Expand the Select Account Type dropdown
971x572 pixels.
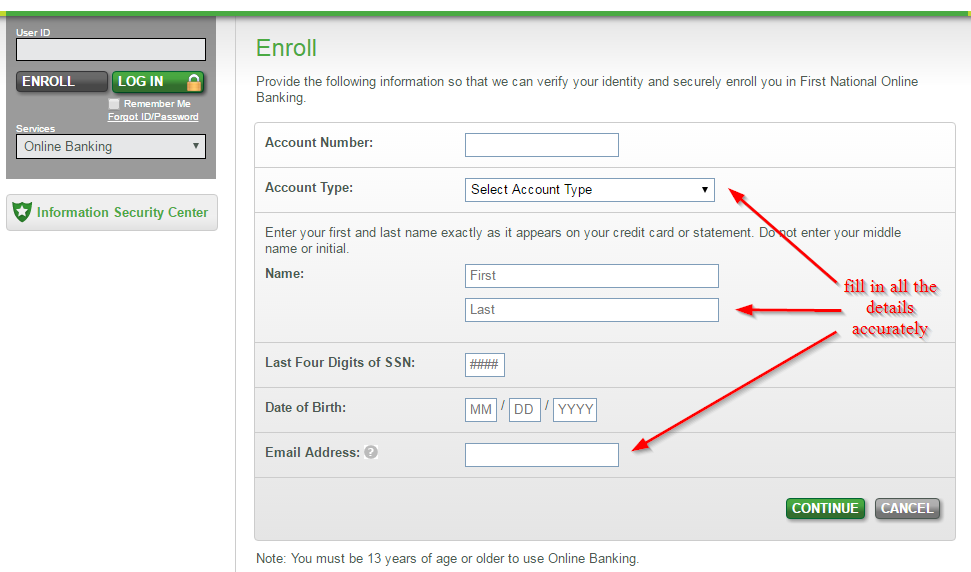[590, 189]
